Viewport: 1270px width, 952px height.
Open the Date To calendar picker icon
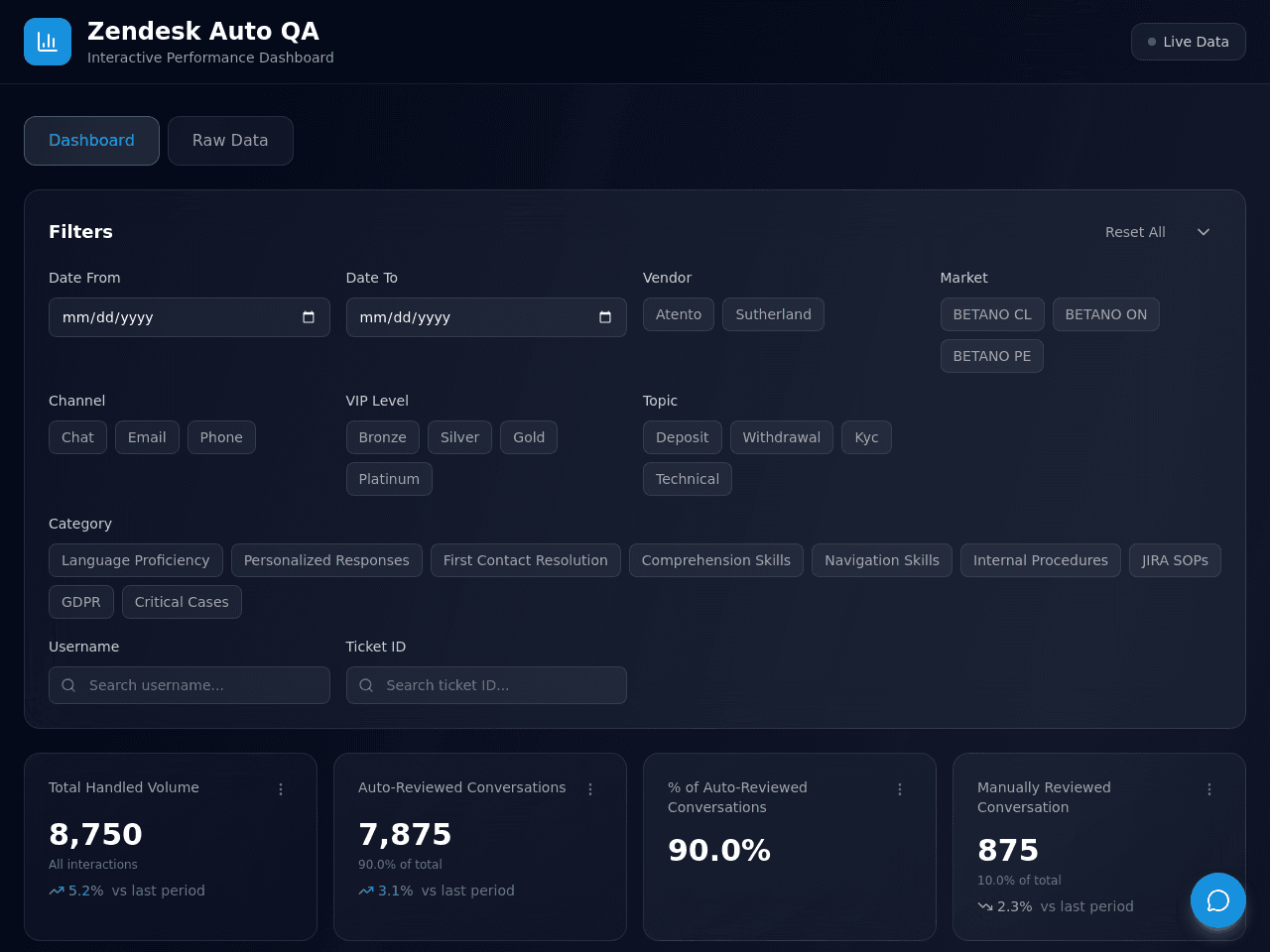click(605, 317)
